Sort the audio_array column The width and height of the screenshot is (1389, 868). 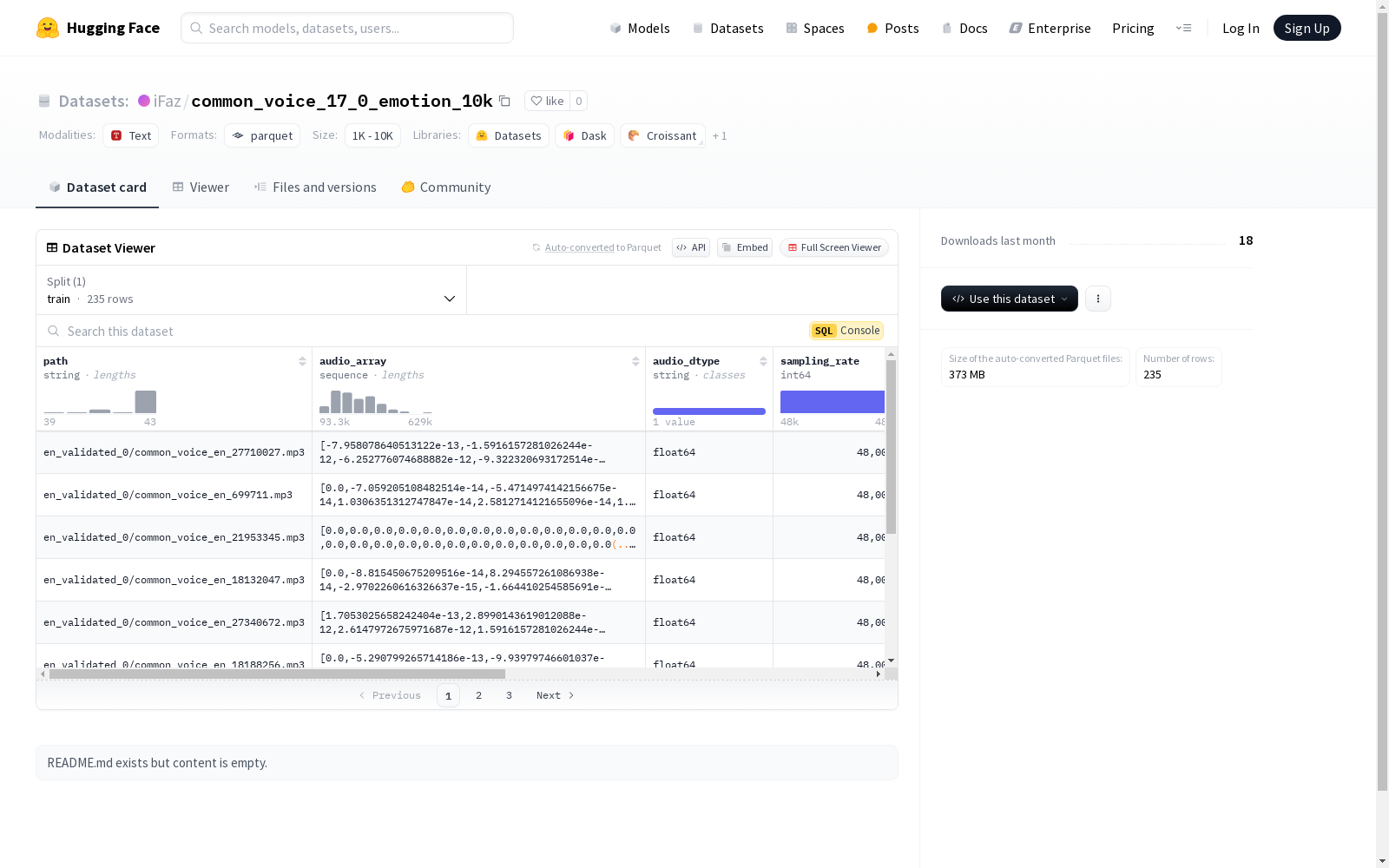(x=635, y=361)
